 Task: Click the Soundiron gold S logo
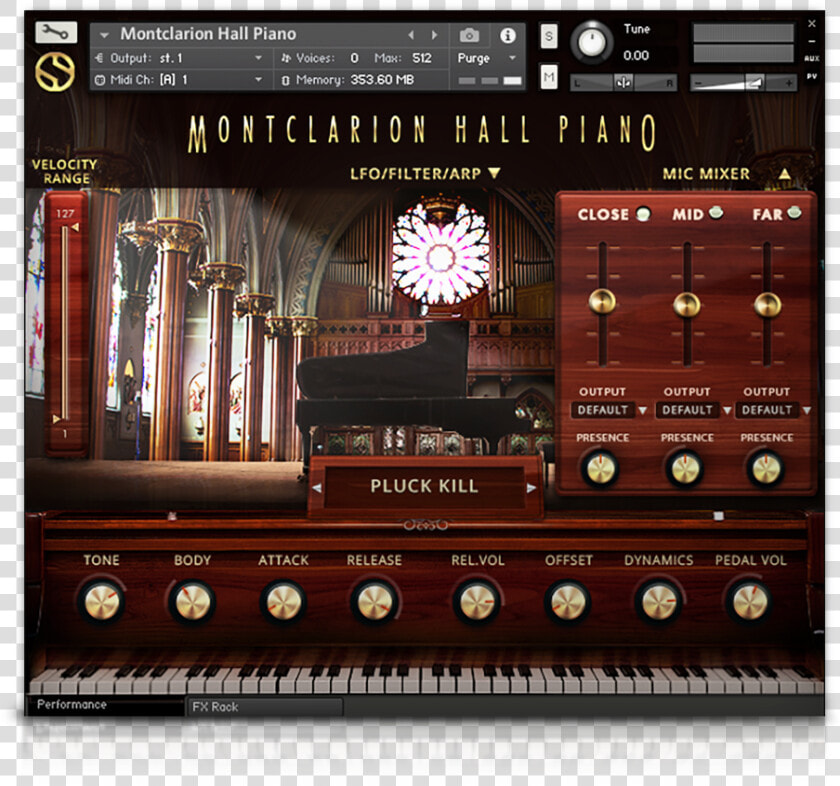pos(55,71)
